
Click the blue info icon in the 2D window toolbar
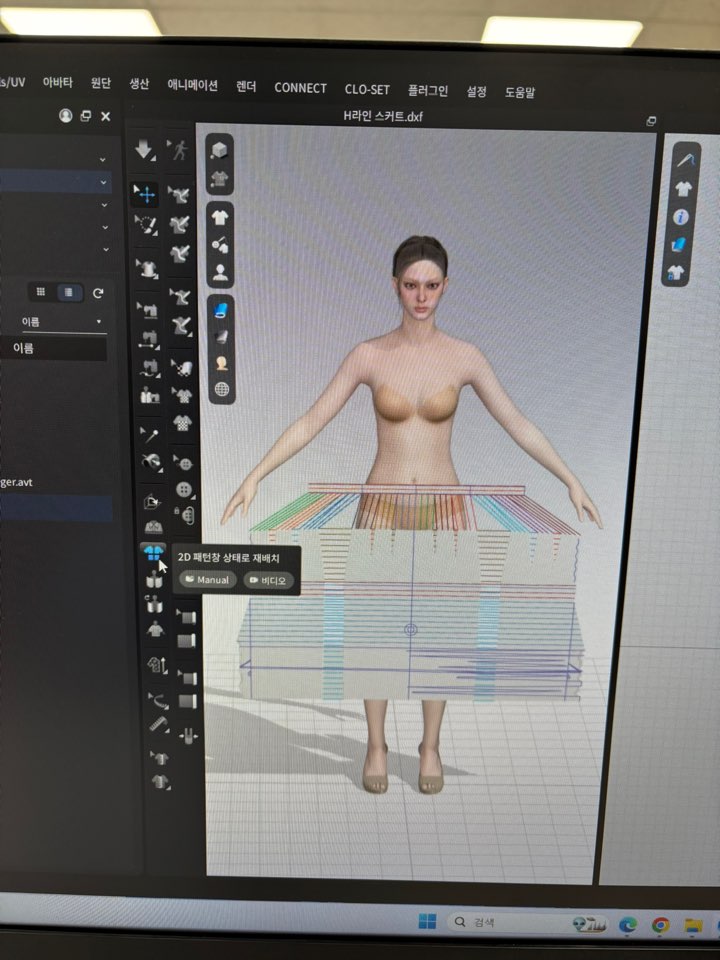[x=682, y=216]
